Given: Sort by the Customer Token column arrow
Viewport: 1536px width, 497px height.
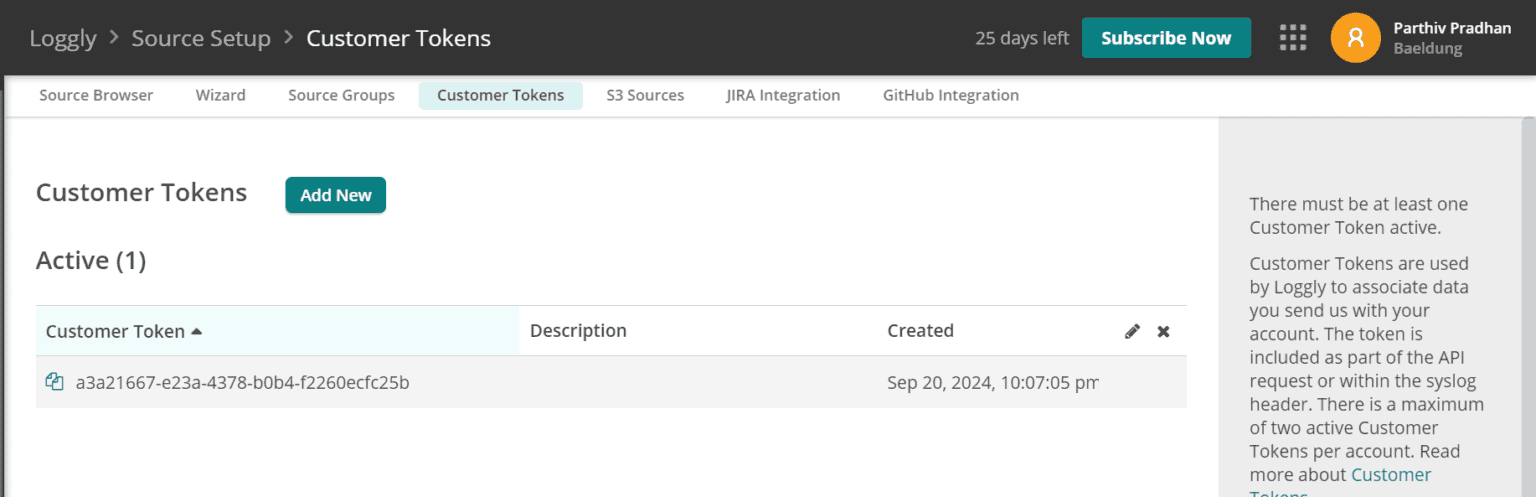Looking at the screenshot, I should click(x=196, y=331).
